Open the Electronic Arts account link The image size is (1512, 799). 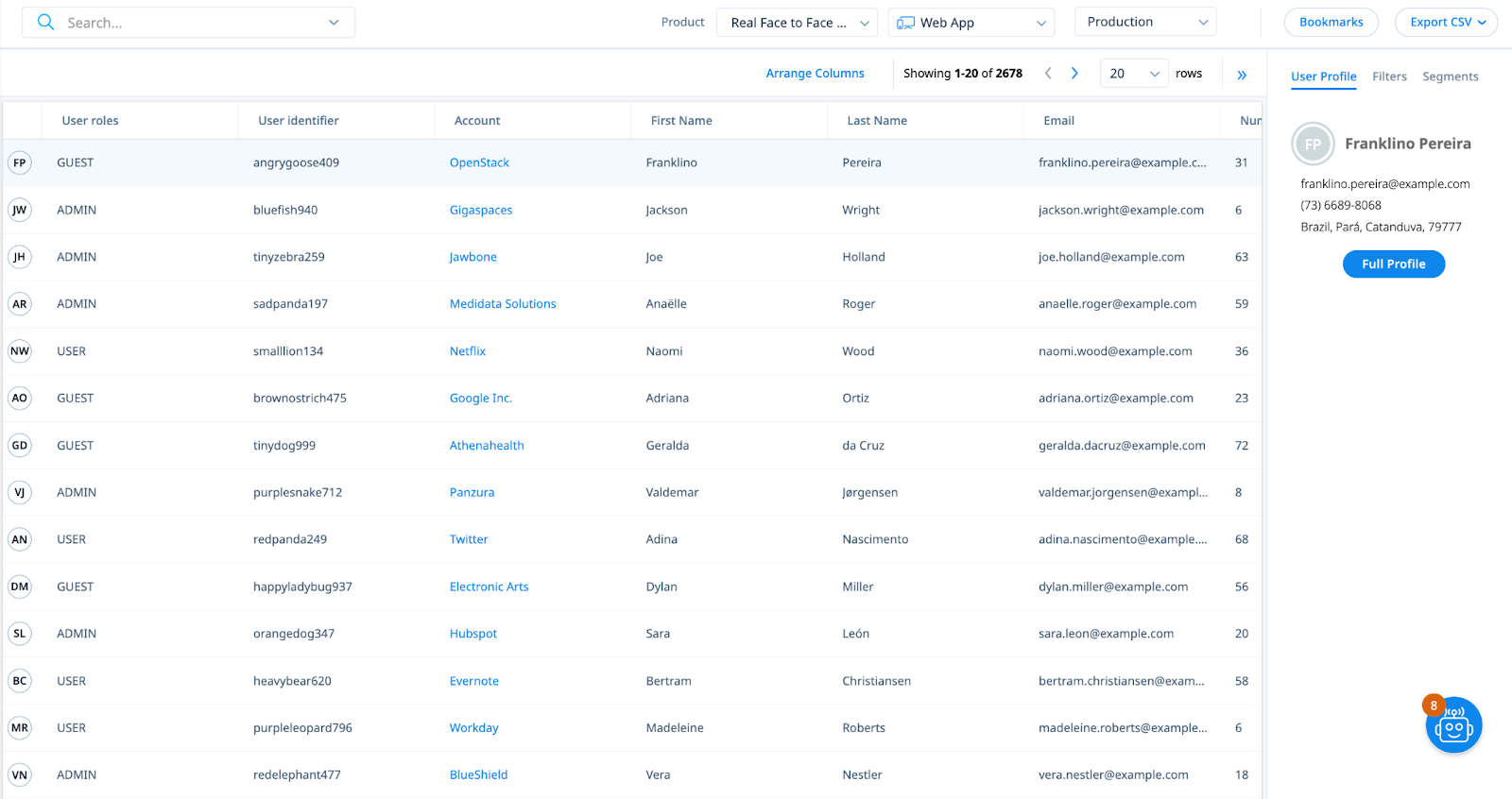click(489, 586)
